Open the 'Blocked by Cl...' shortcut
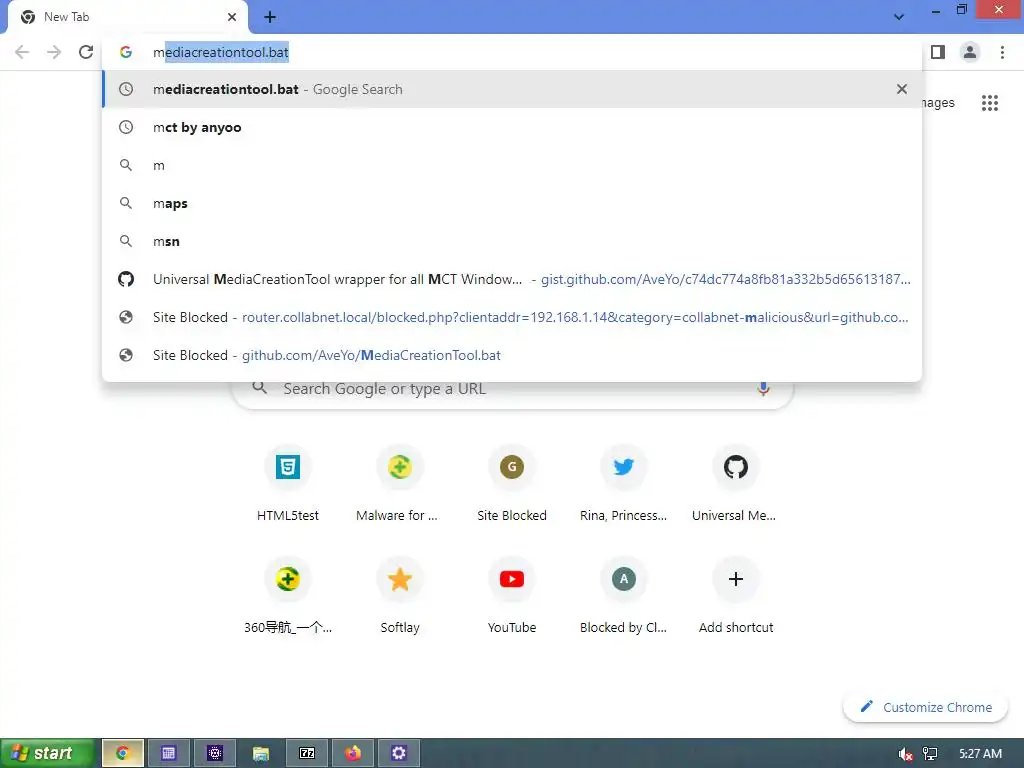The image size is (1024, 768). (x=624, y=596)
